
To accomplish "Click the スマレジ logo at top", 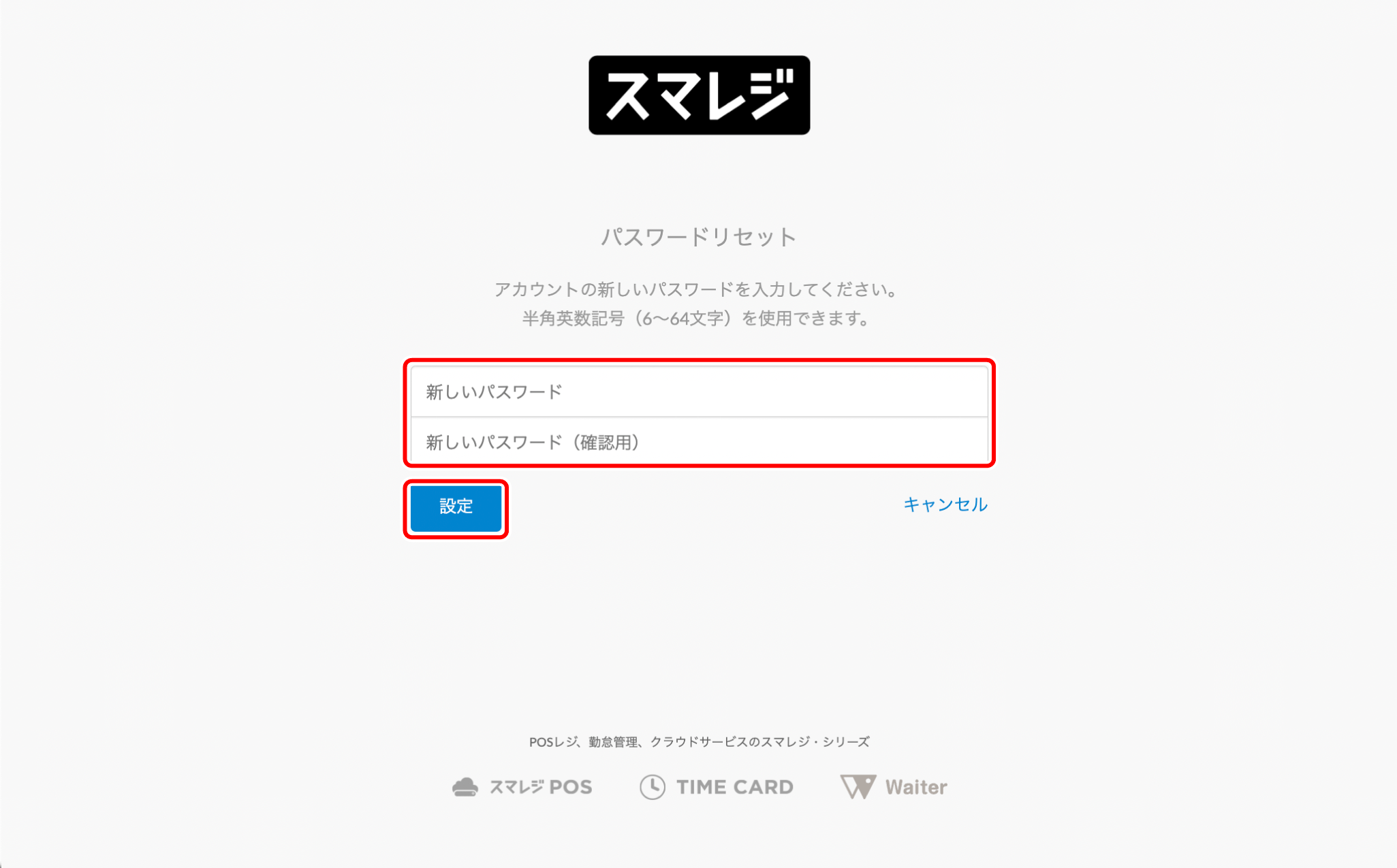I will (699, 95).
